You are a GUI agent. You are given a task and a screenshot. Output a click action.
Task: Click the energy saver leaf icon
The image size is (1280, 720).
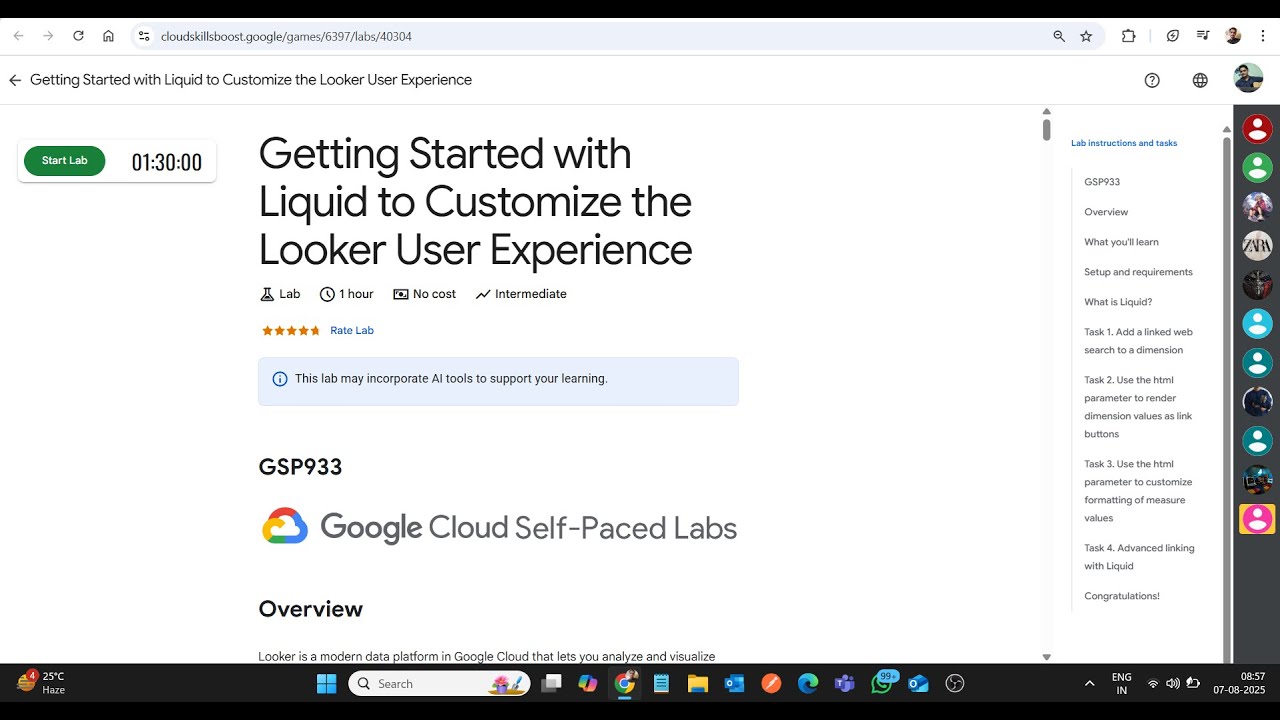pos(1173,36)
